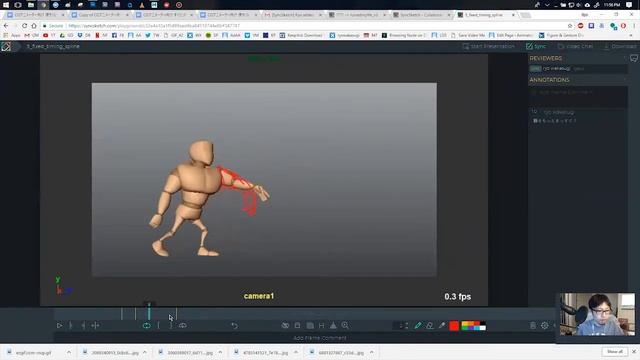Select the frame 10 annotation comment

click(578, 116)
